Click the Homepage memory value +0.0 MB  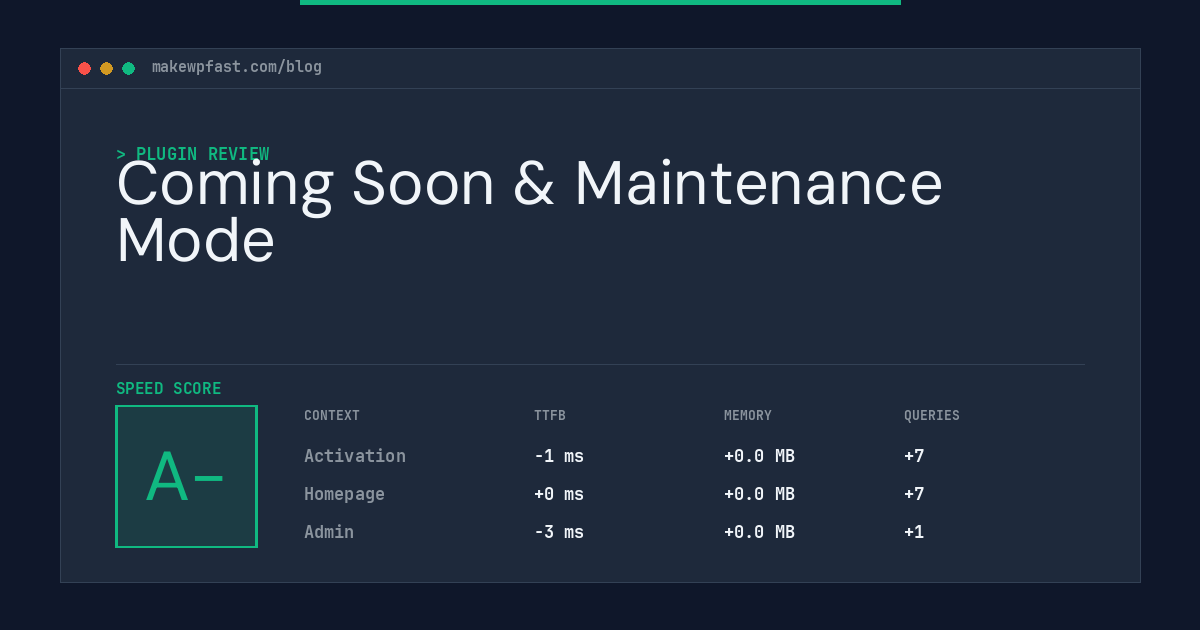tap(759, 494)
